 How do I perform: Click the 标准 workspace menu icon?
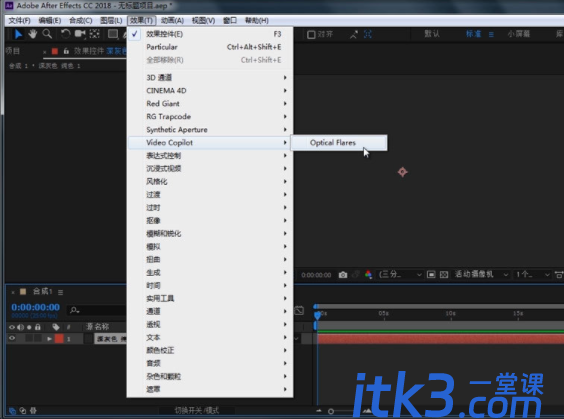(x=491, y=35)
